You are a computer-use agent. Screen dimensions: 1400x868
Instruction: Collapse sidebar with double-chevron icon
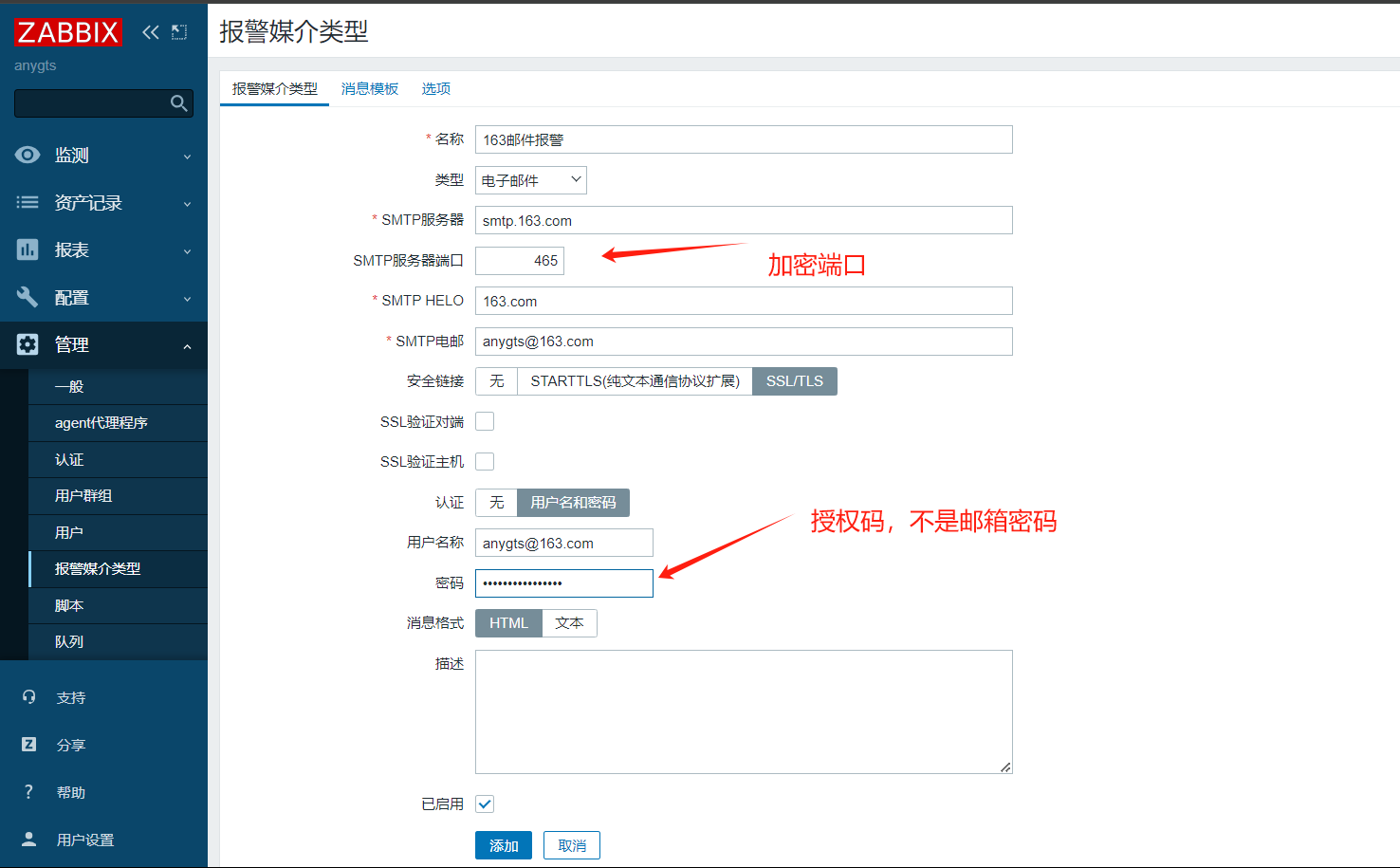(x=150, y=32)
